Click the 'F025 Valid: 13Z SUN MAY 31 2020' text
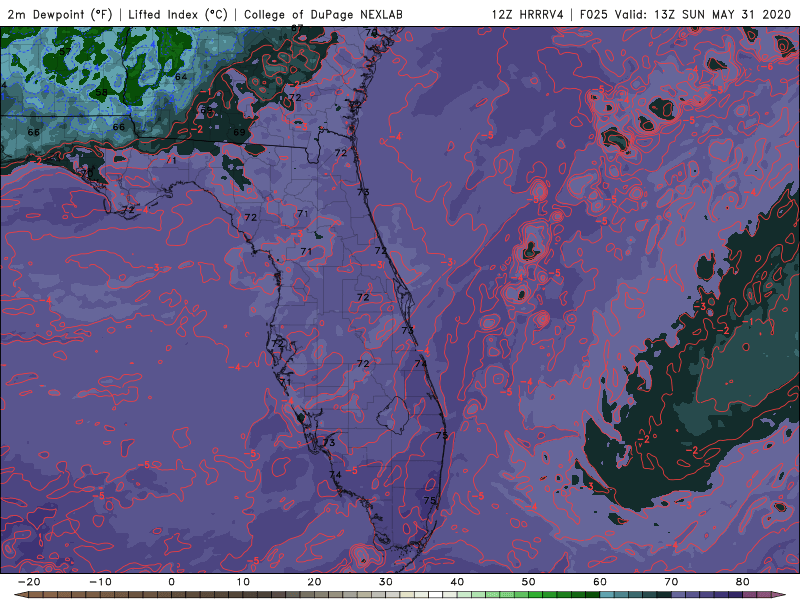Screen dimensions: 800x600 685,14
